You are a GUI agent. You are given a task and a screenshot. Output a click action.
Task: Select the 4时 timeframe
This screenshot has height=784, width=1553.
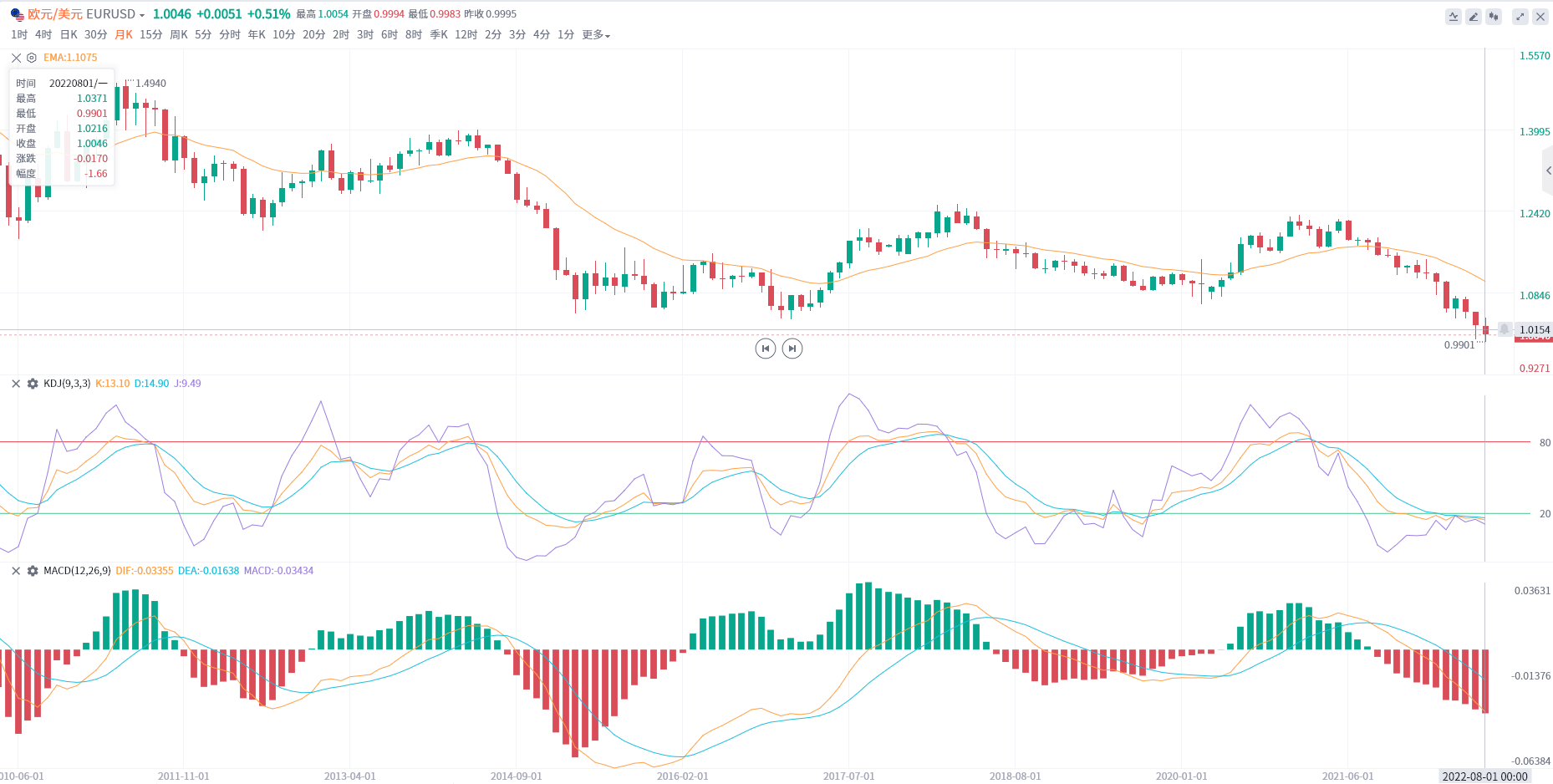tap(43, 35)
